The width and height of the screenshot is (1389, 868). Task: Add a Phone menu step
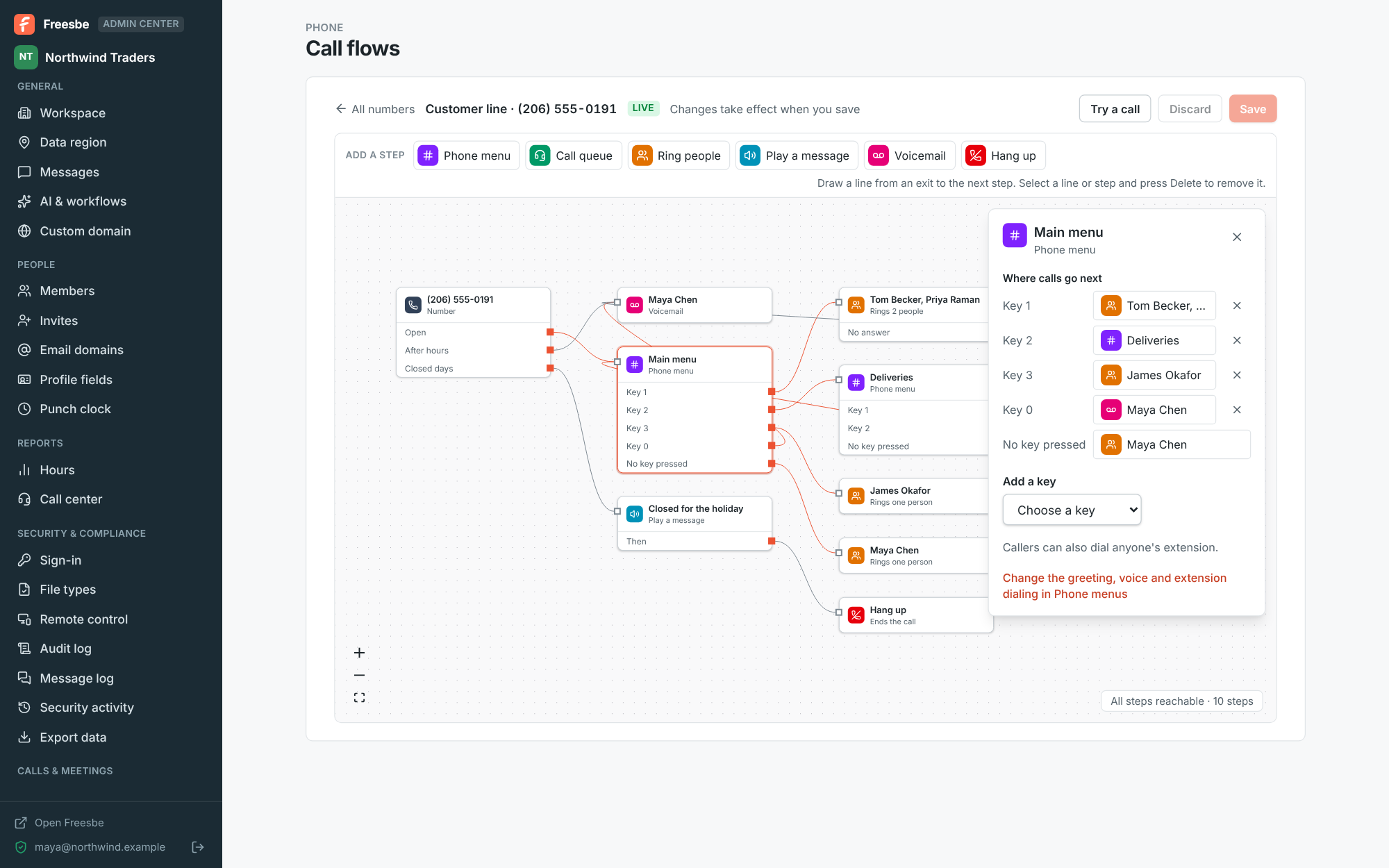(x=466, y=156)
